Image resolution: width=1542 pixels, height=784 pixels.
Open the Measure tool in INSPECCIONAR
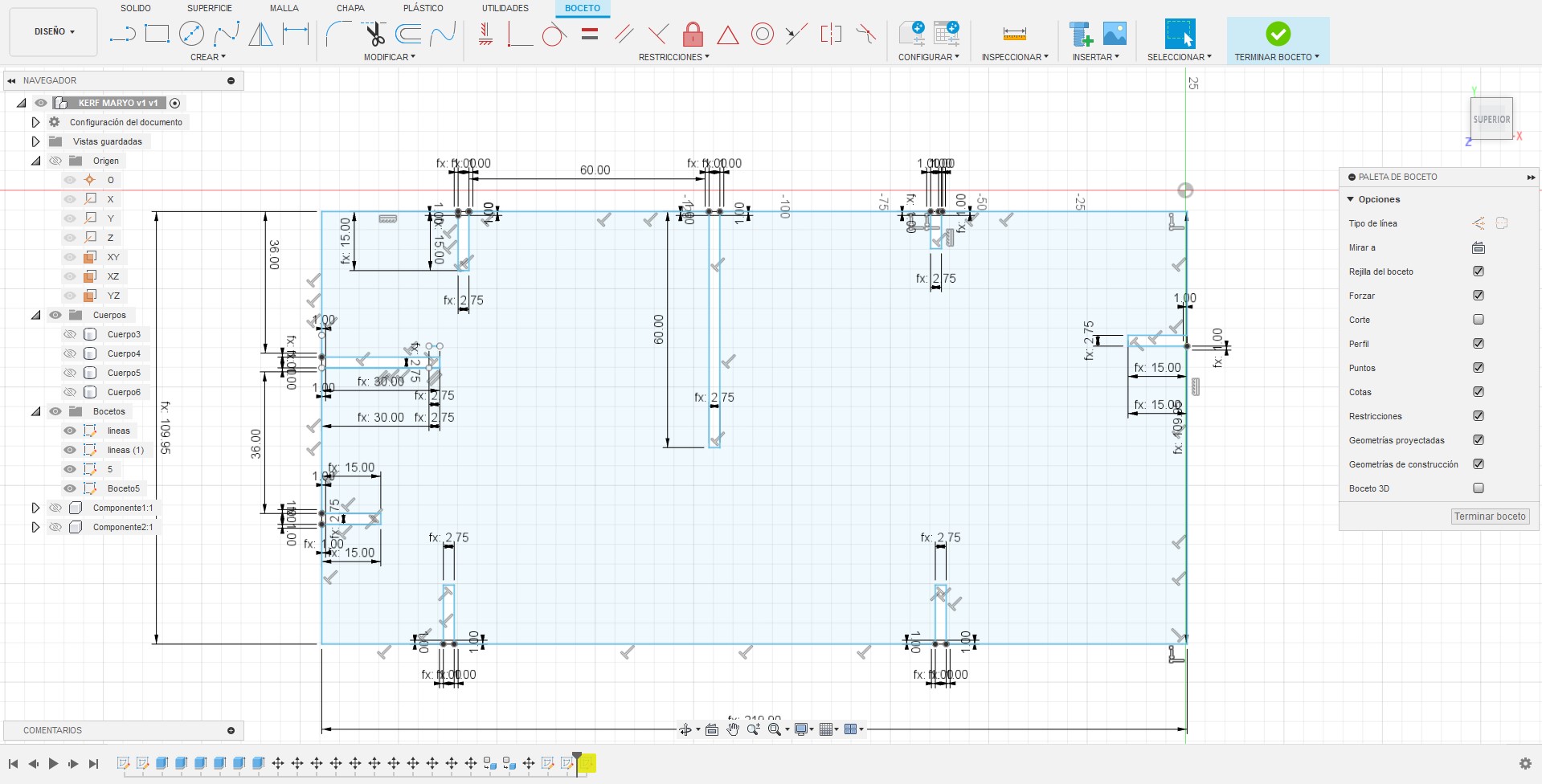click(x=1015, y=34)
